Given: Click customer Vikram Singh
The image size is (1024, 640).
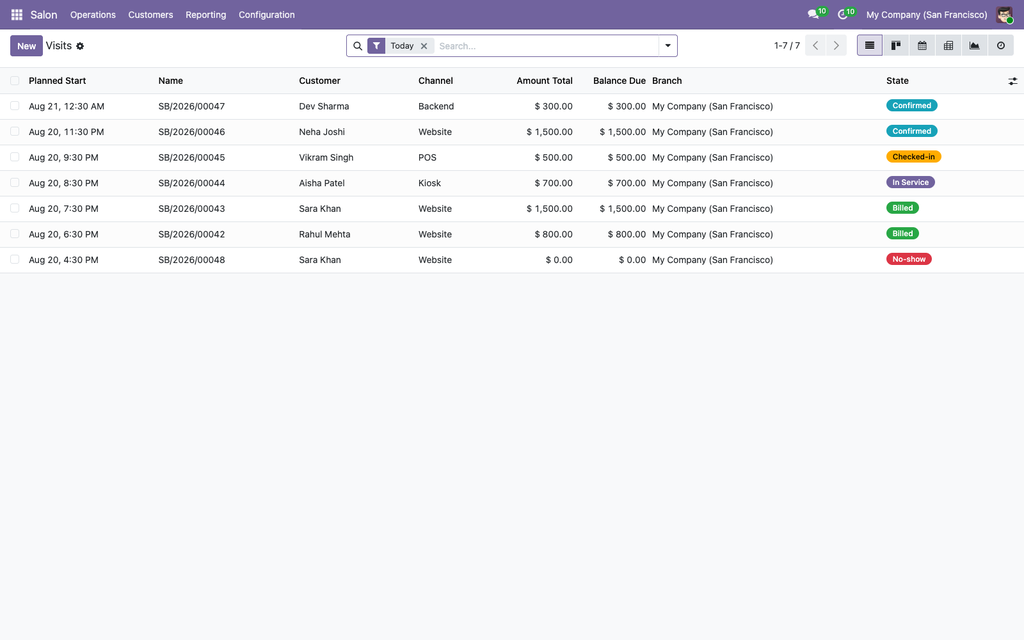Looking at the screenshot, I should click(326, 157).
